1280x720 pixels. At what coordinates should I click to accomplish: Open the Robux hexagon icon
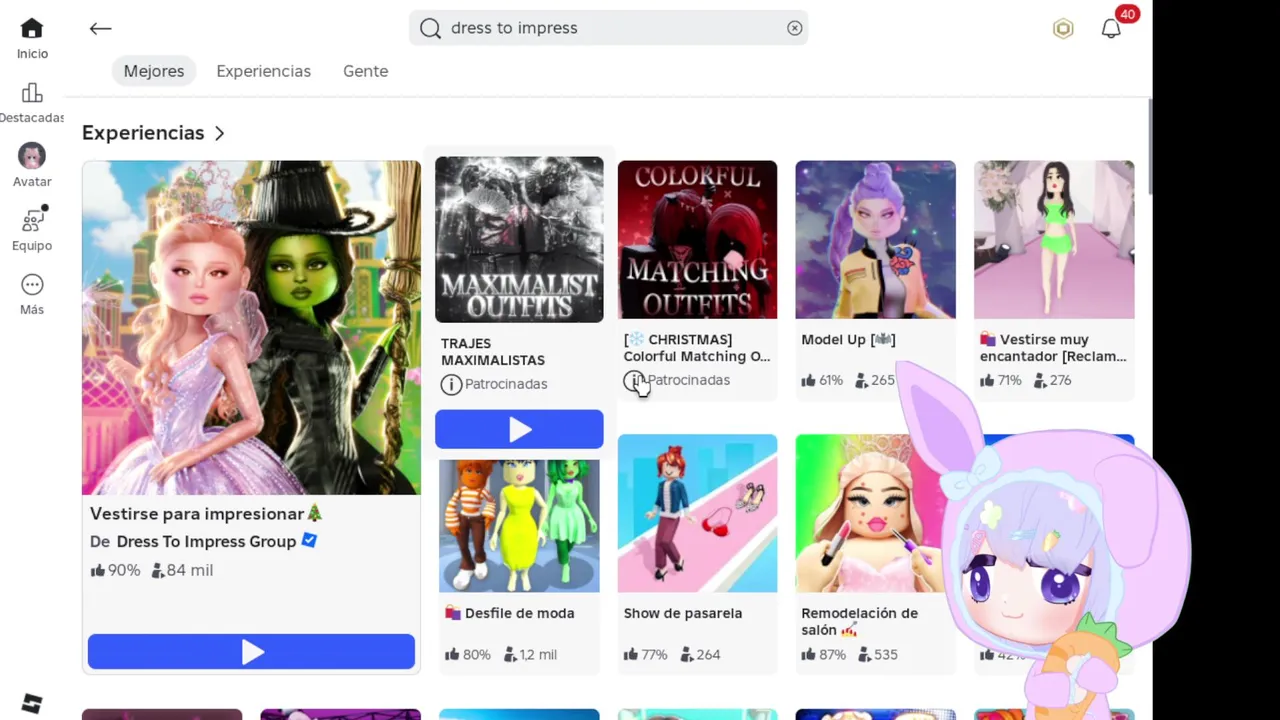click(x=1063, y=29)
